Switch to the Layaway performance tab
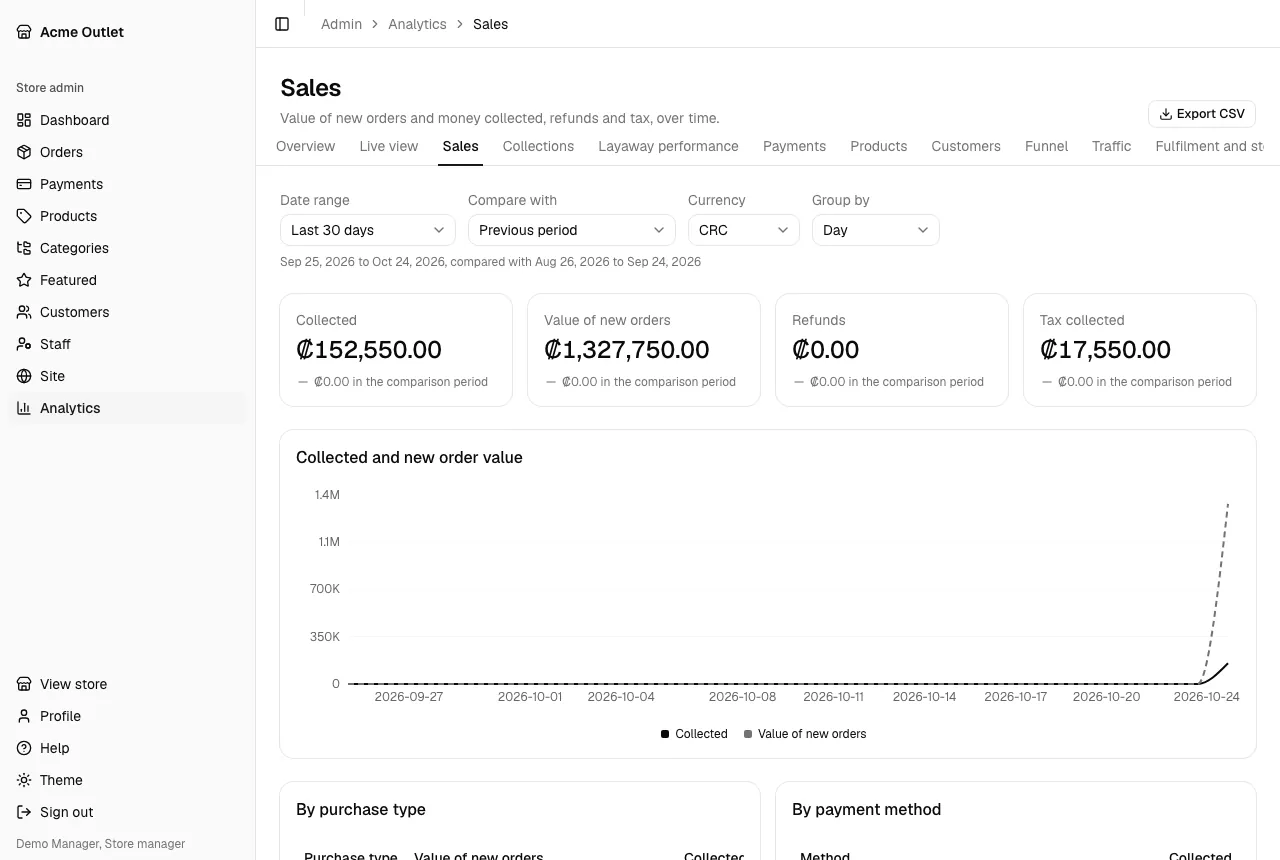The height and width of the screenshot is (860, 1280). click(668, 146)
